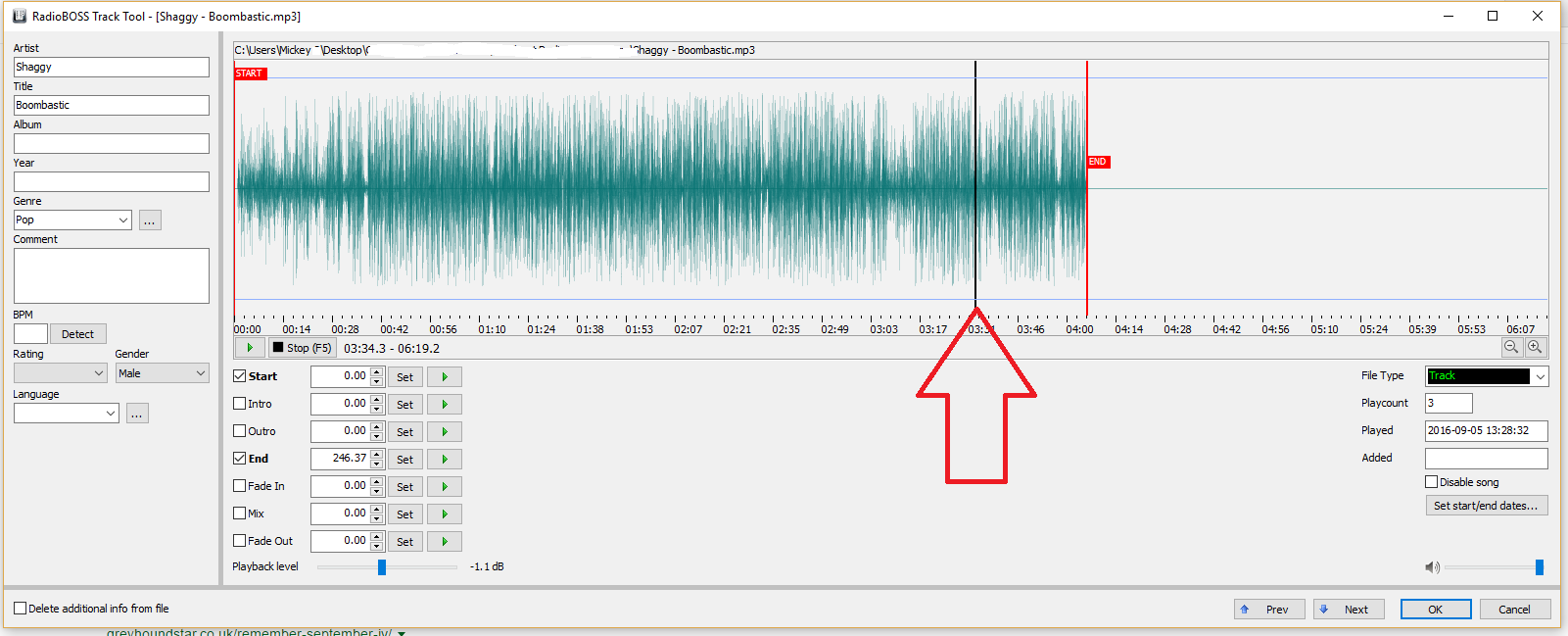The image size is (1568, 636).
Task: Click the empty Added date field
Action: pos(1487,458)
